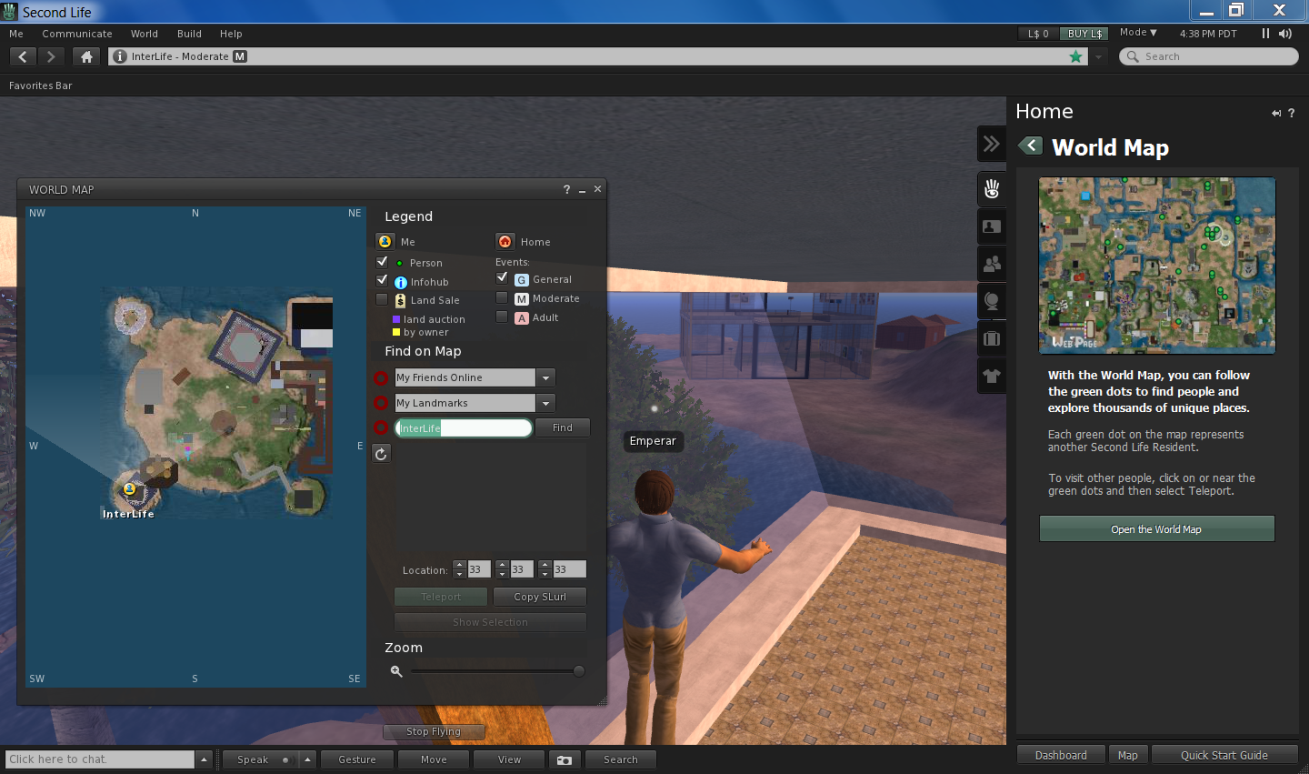
Task: Go forward with the navigation forward arrow
Action: pos(51,57)
